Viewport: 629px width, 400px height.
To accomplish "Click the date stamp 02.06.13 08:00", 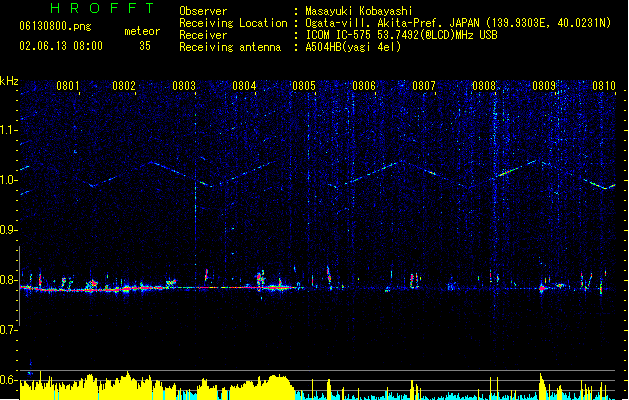I will click(61, 46).
